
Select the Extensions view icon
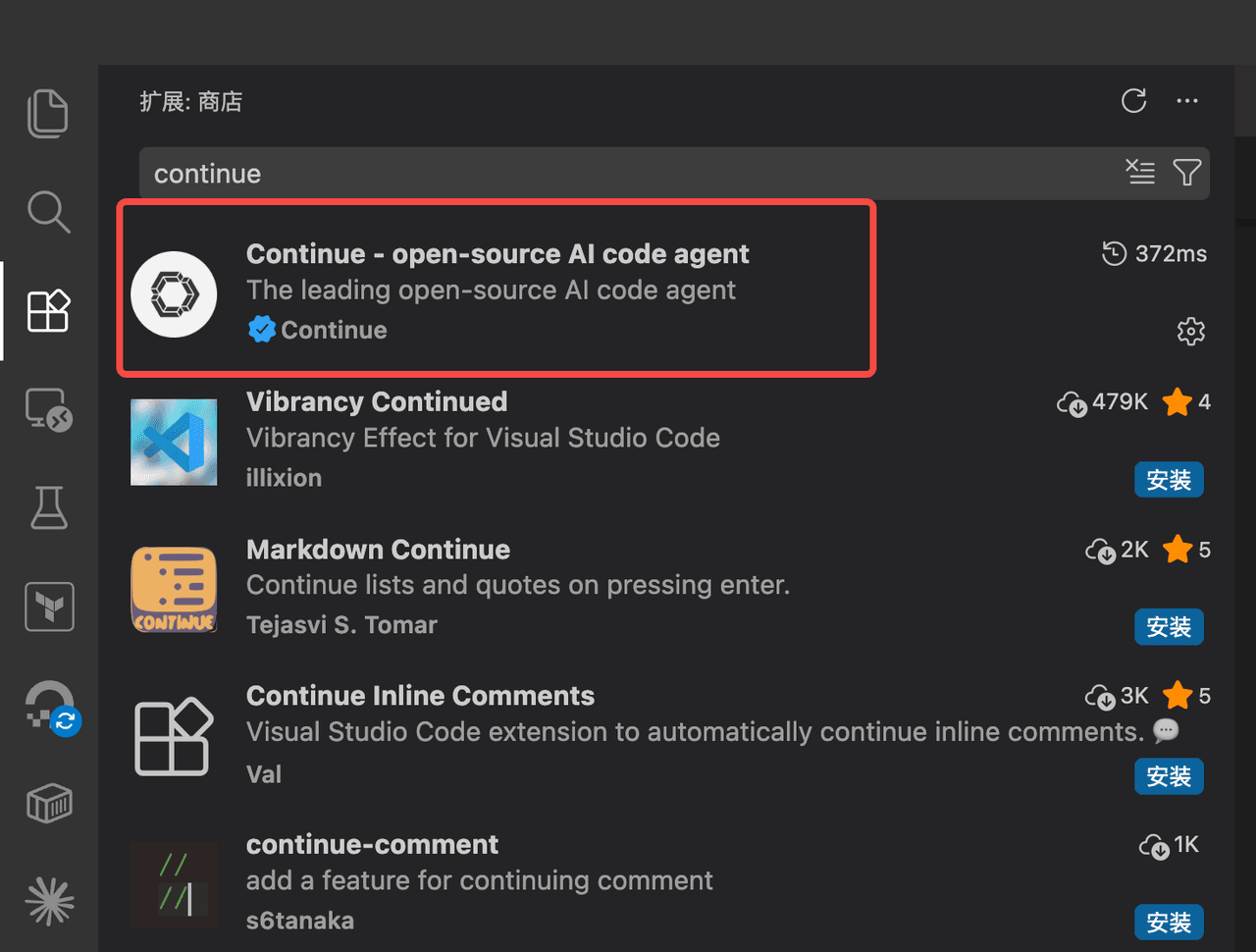tap(48, 311)
